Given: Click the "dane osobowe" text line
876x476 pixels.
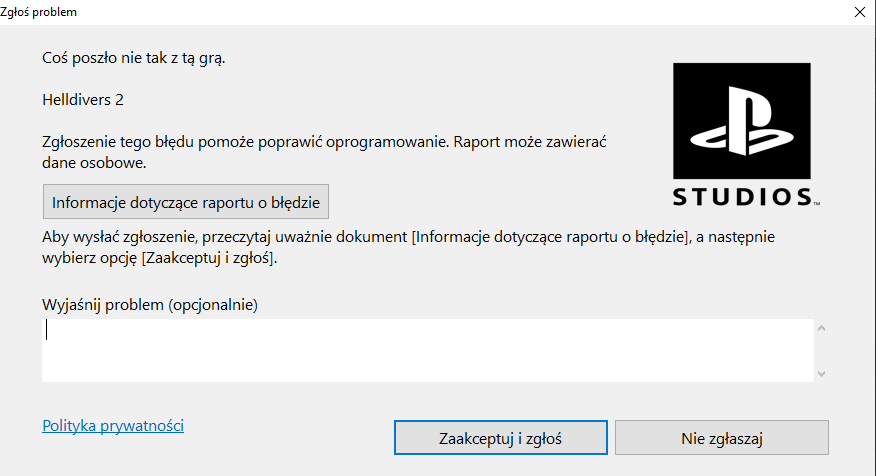Looking at the screenshot, I should 95,162.
